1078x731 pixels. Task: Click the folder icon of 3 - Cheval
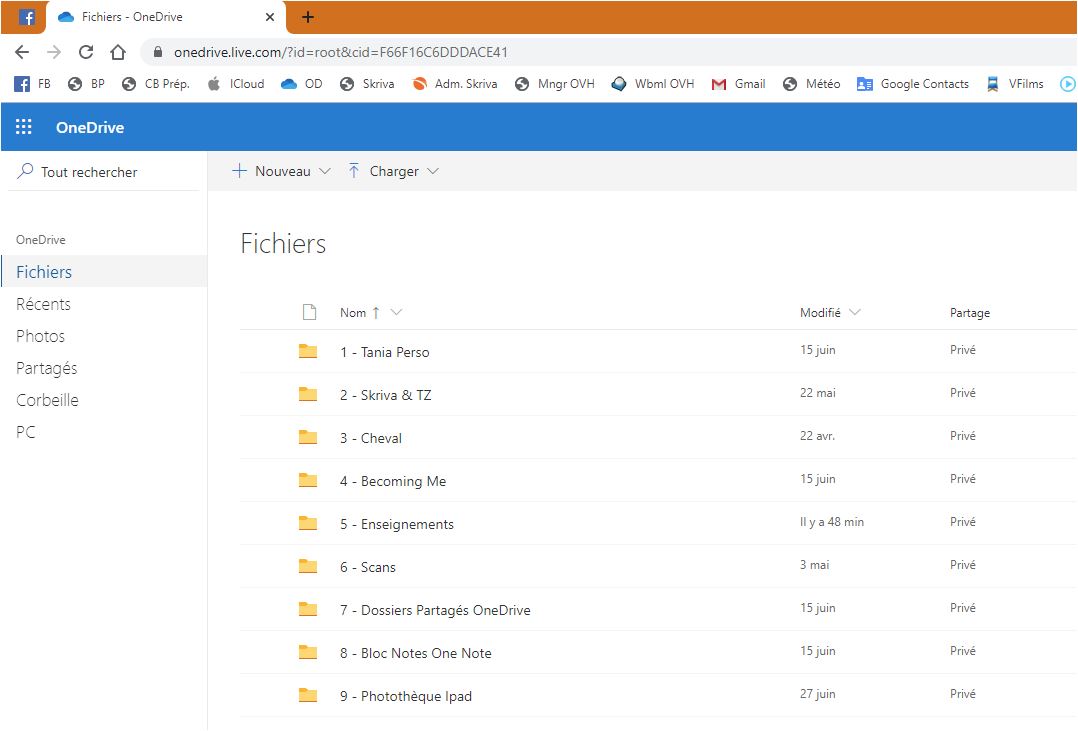point(308,437)
